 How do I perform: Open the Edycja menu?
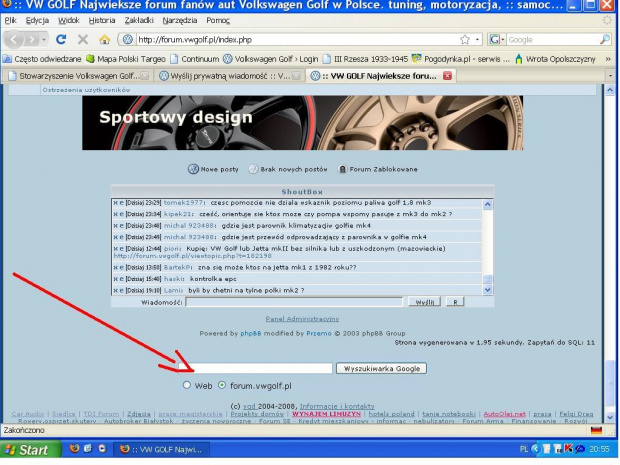pos(37,20)
